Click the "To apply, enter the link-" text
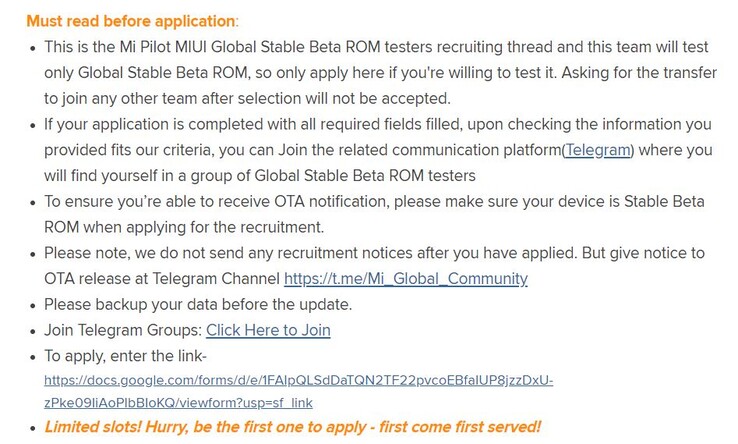738x444 pixels. [x=126, y=356]
